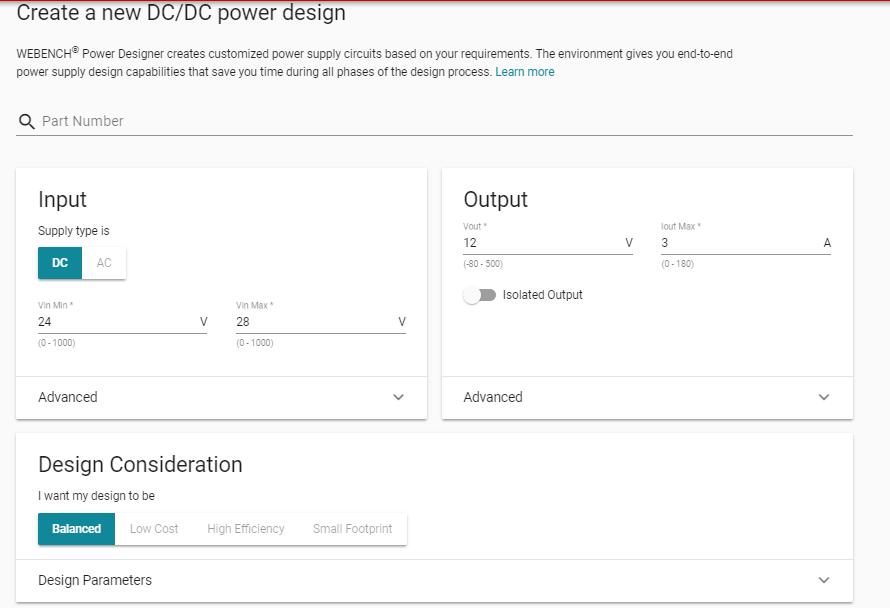This screenshot has height=608, width=890.
Task: Click the Design Parameters label
Action: click(95, 580)
